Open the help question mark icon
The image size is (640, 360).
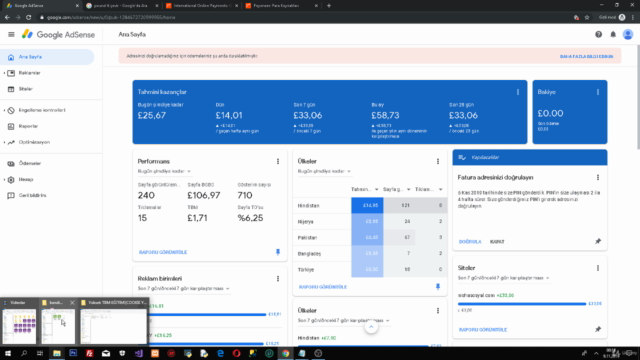pyautogui.click(x=598, y=35)
